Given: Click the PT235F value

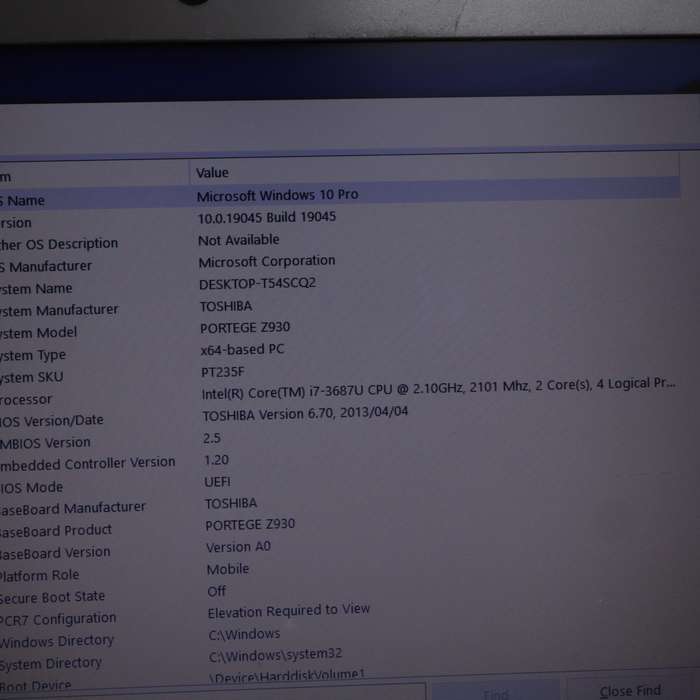Looking at the screenshot, I should (223, 371).
